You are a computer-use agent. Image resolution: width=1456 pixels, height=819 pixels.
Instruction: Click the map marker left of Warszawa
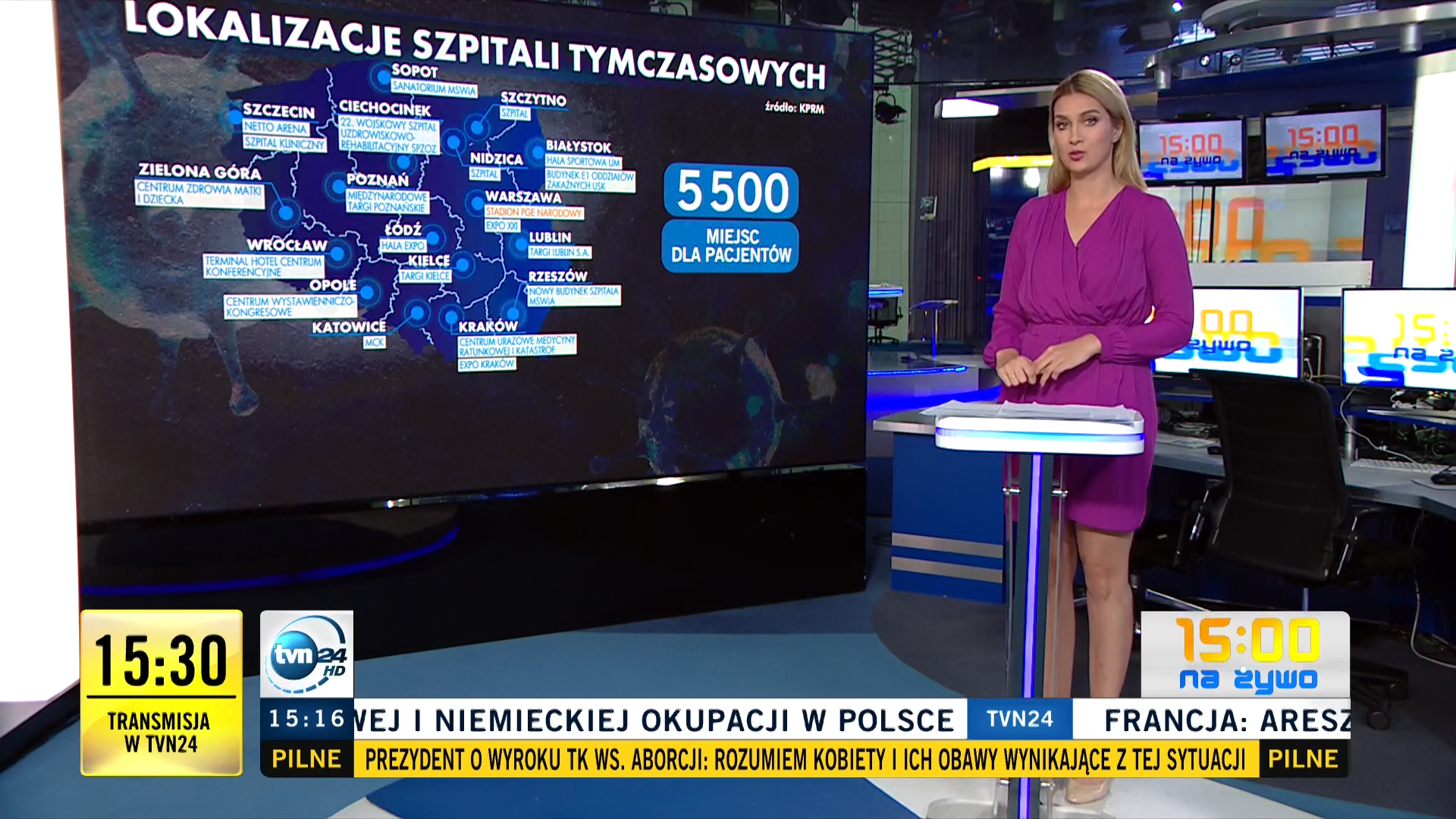tap(476, 203)
